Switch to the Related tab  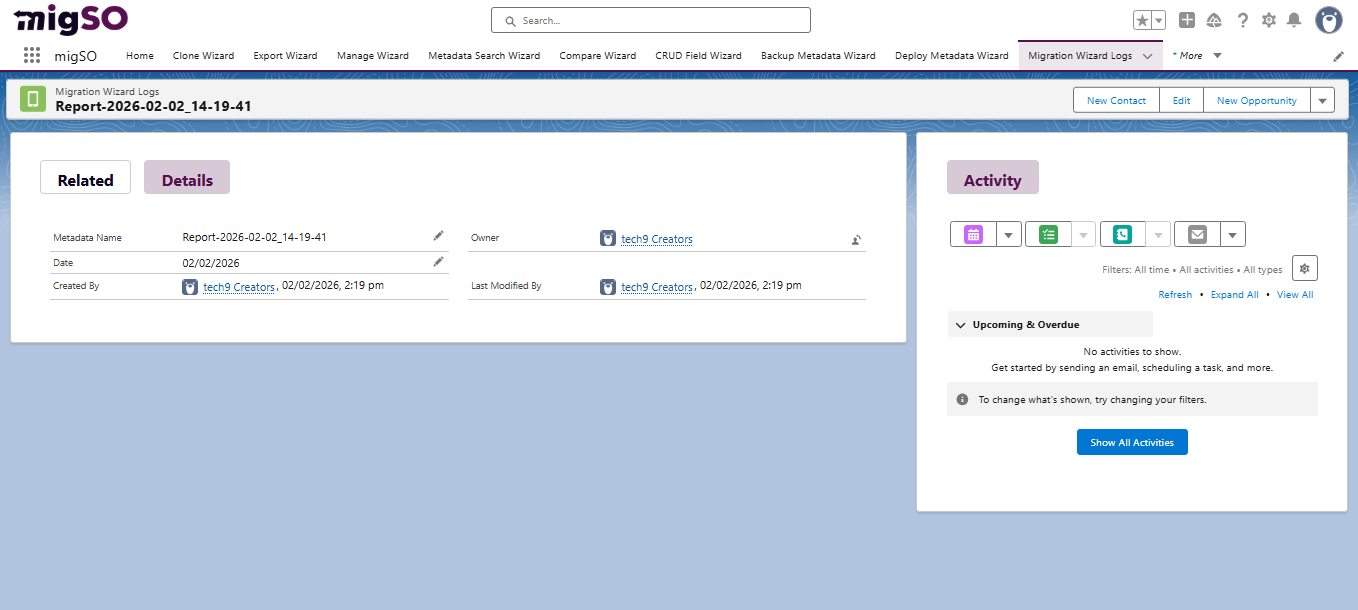pyautogui.click(x=85, y=178)
